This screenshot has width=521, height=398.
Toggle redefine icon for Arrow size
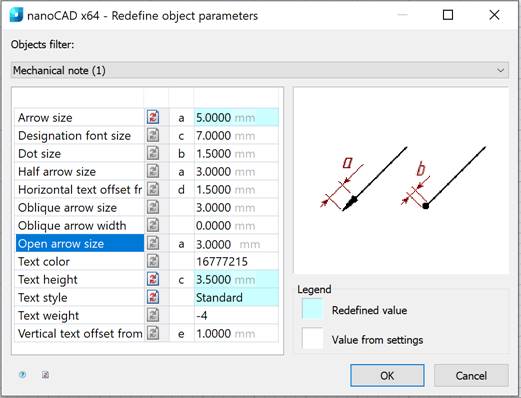153,117
